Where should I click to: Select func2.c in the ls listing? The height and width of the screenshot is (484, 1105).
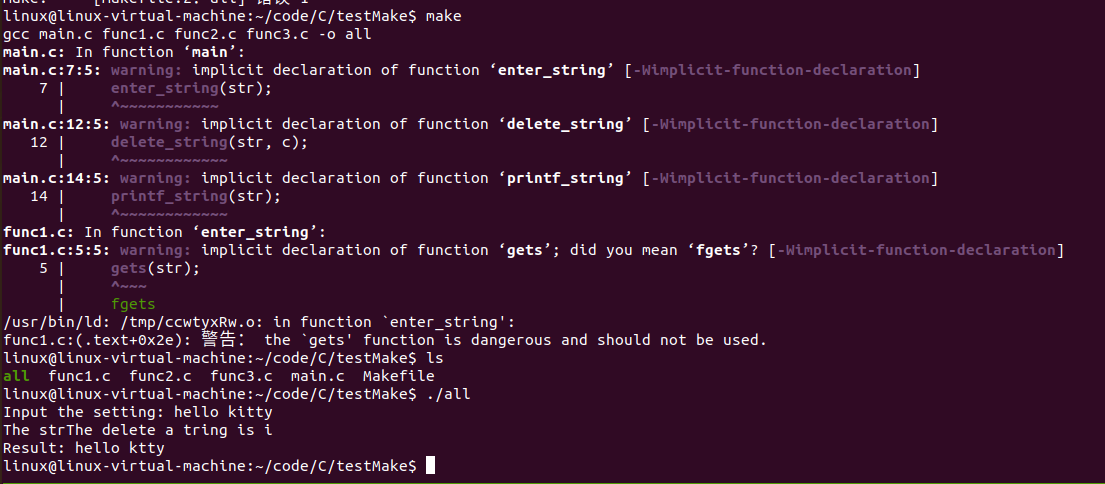tap(158, 376)
